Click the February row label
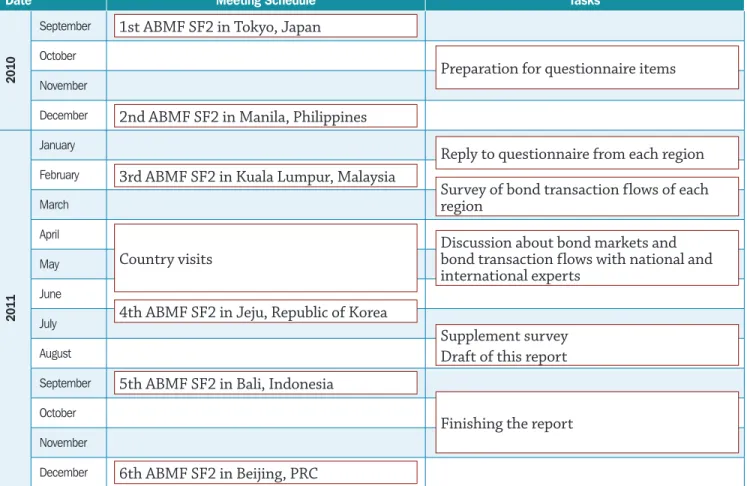This screenshot has height=486, width=747. point(59,175)
